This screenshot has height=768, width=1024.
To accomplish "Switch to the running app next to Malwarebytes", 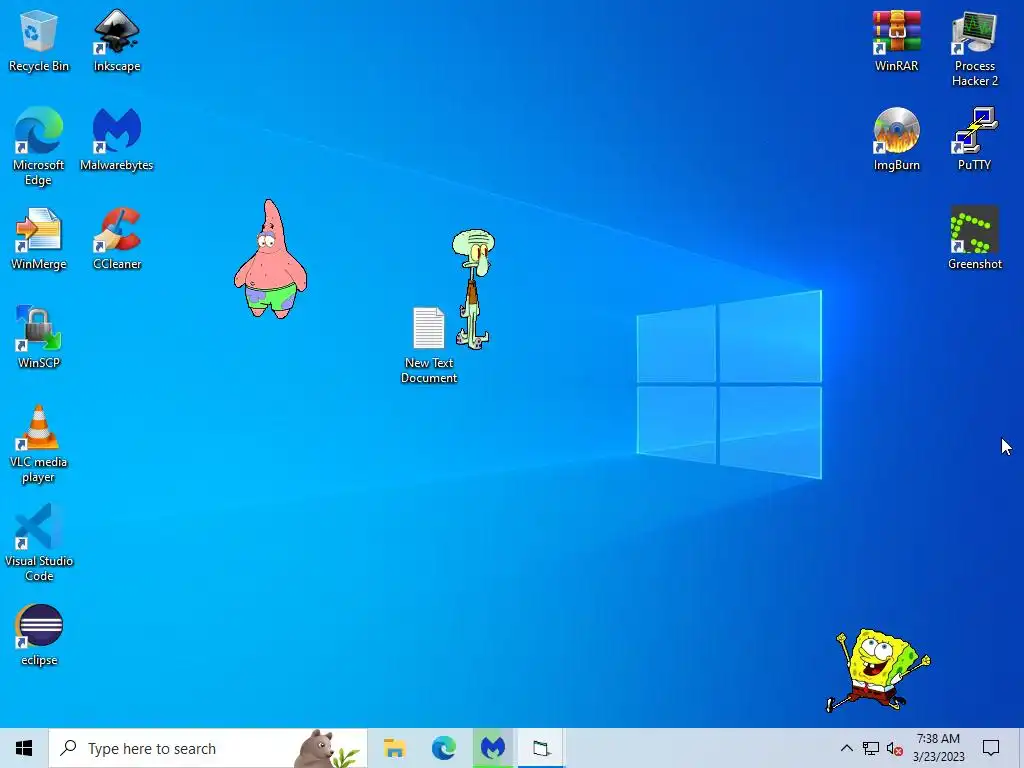I will (x=541, y=748).
